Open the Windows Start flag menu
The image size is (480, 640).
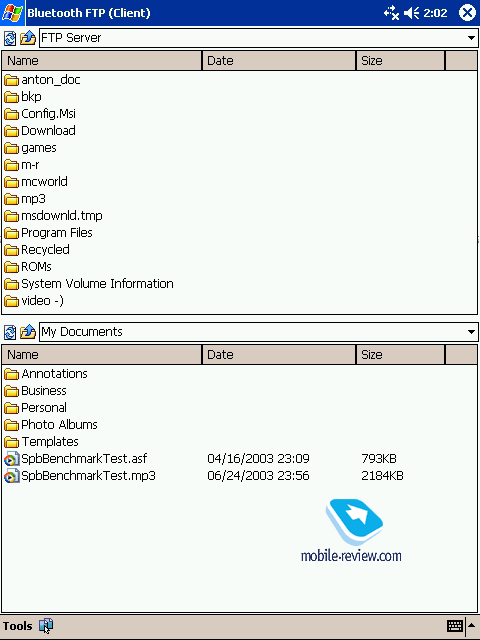click(12, 13)
